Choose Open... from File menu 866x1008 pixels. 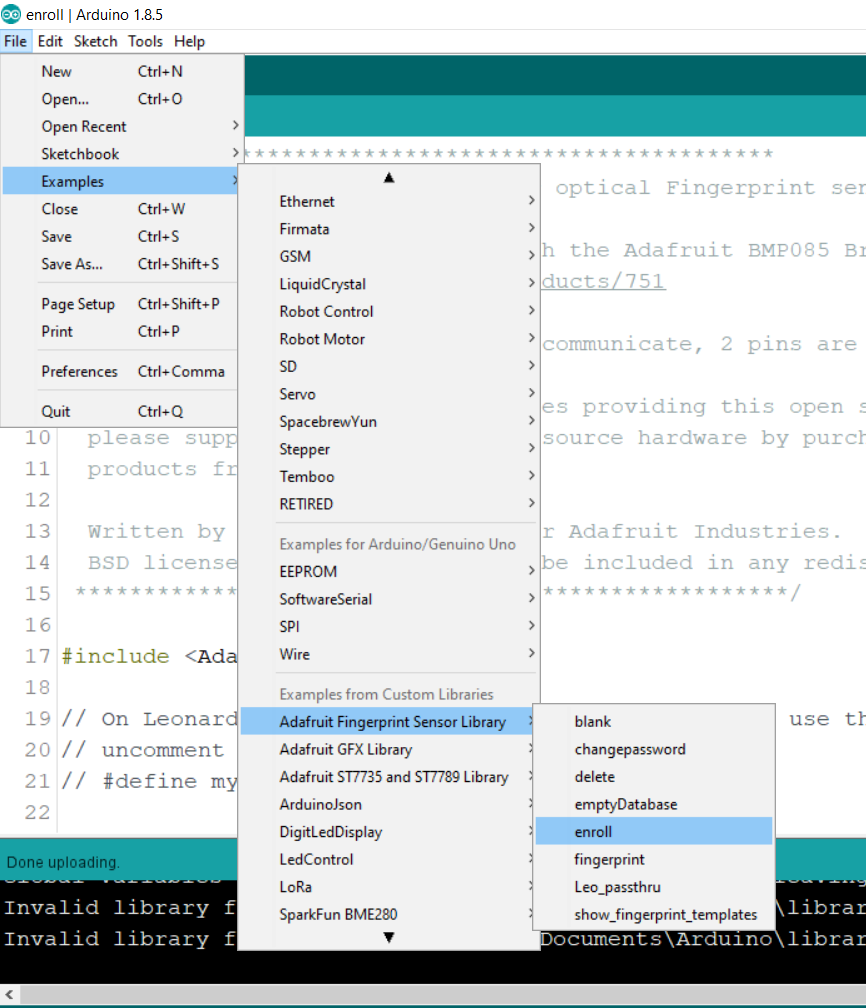point(122,99)
